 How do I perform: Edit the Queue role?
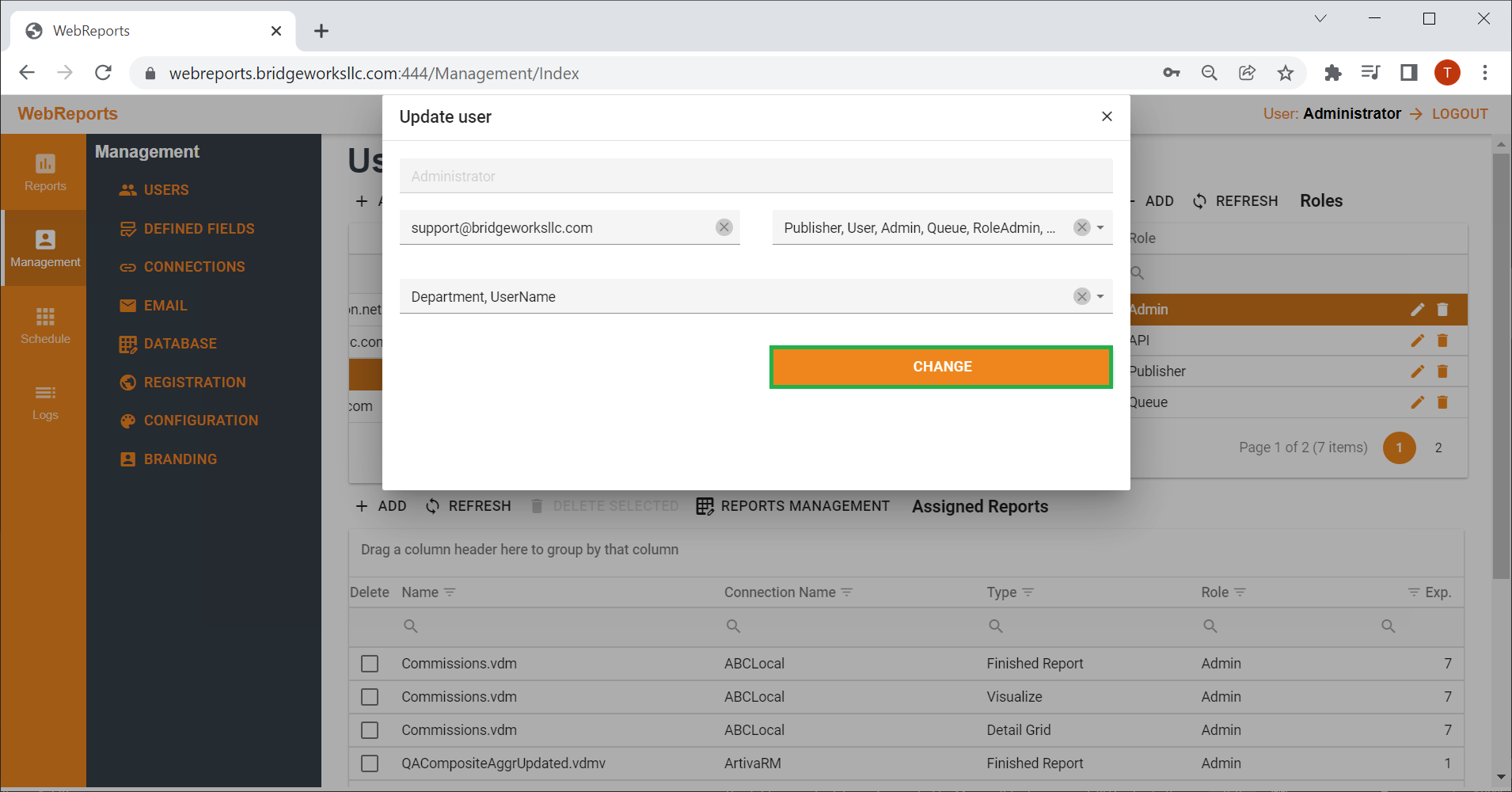1417,402
